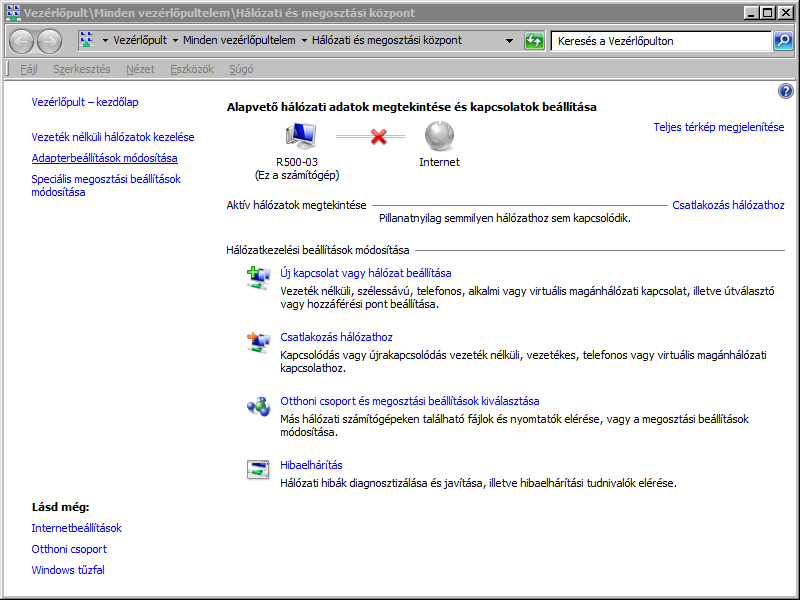
Task: Expand the arrow before Hálózati és megosztási központ
Action: pos(305,41)
